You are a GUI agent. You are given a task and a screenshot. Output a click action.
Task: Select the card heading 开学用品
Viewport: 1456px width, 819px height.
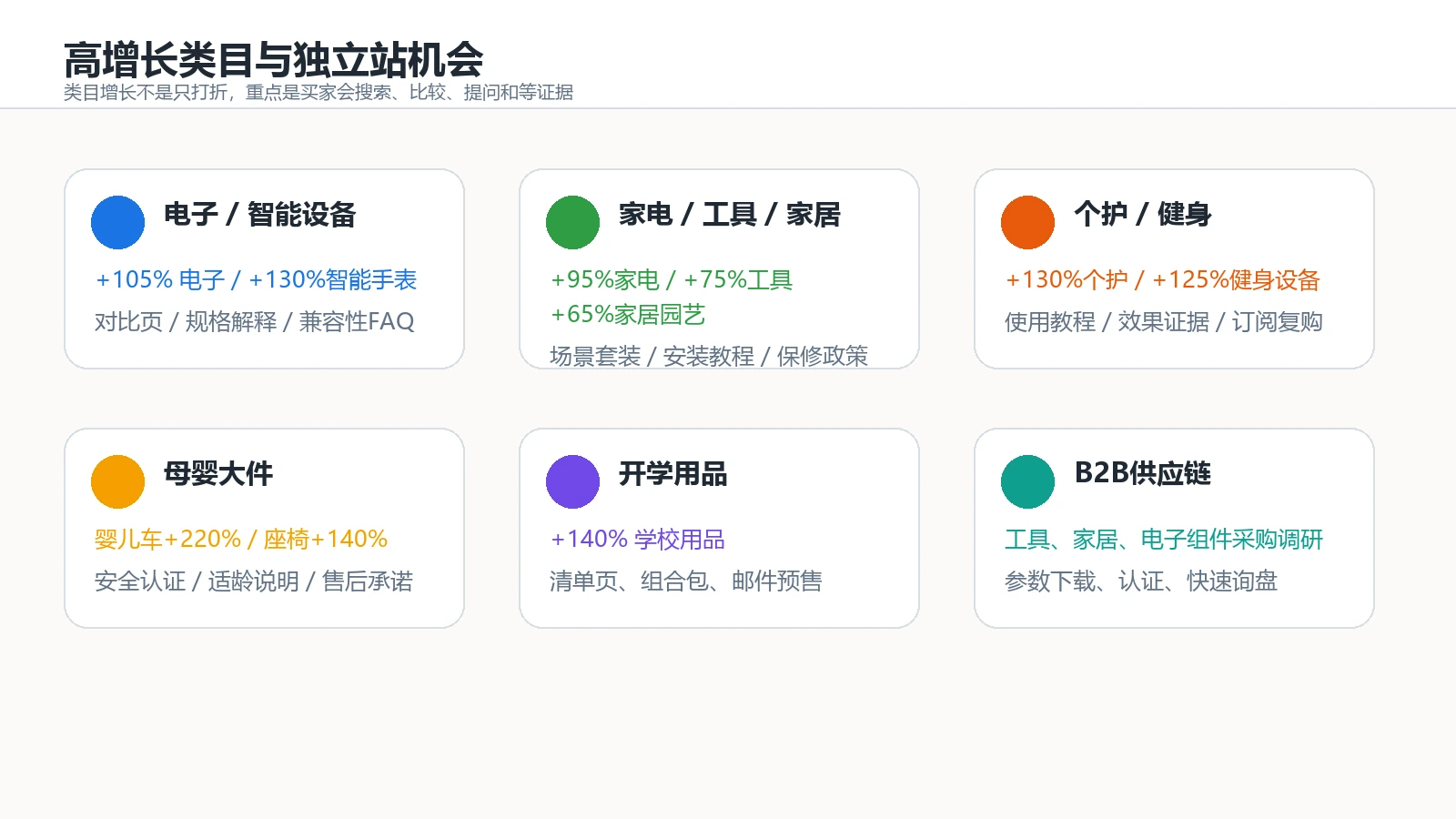673,474
